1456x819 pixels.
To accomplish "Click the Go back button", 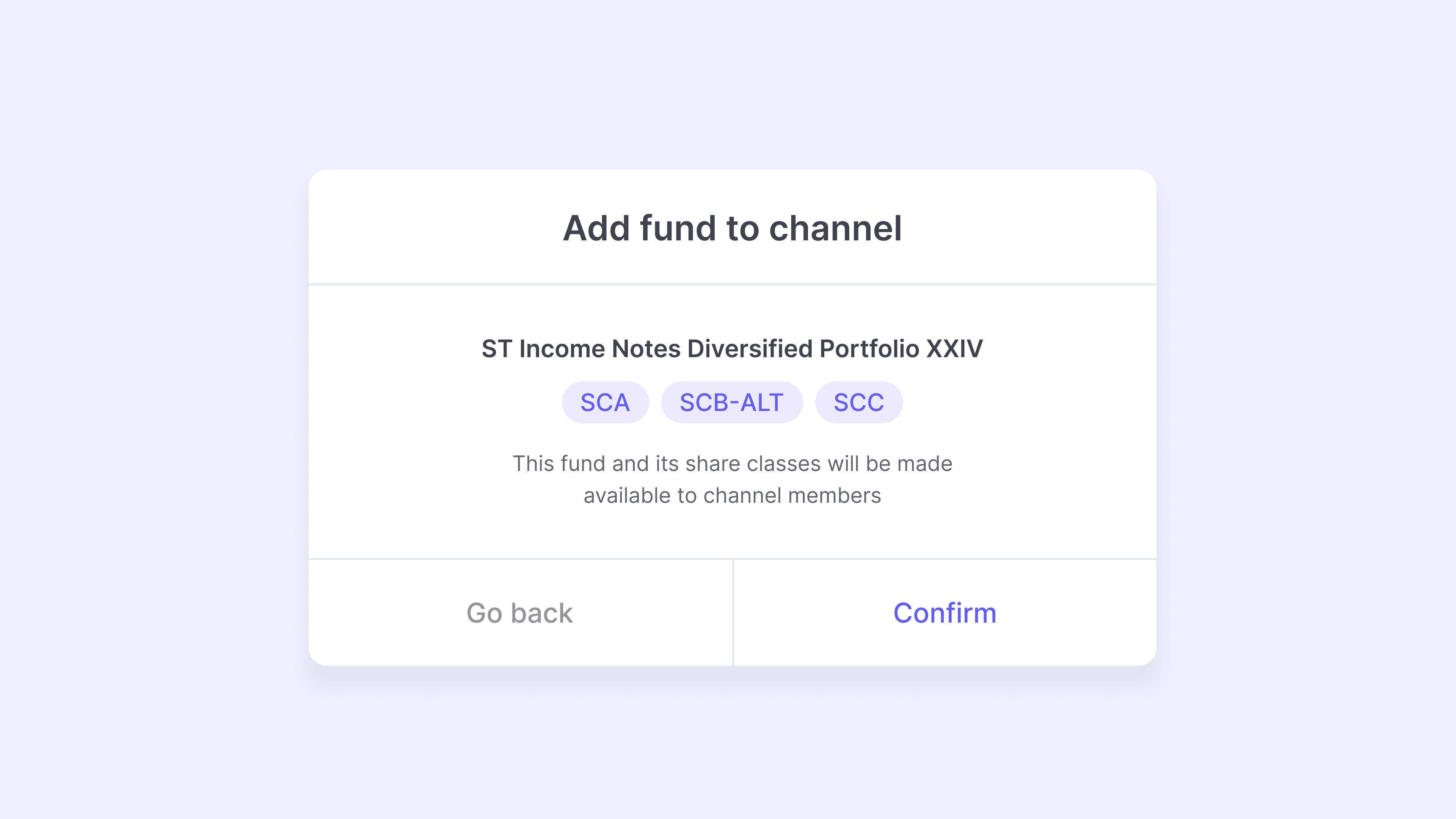I will (519, 613).
